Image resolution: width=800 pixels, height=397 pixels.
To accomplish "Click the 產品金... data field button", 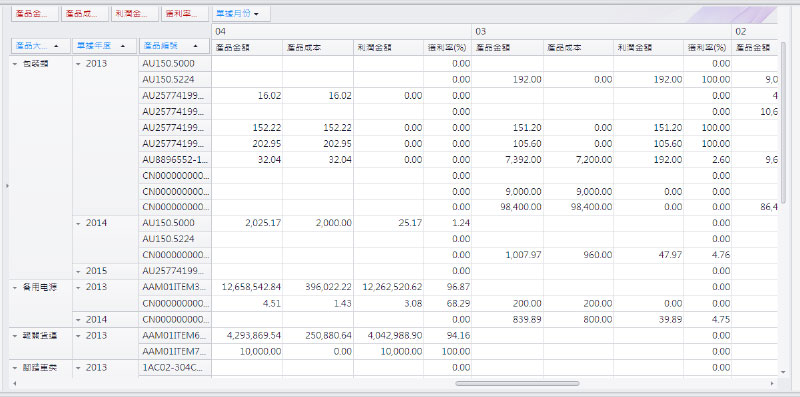I will [35, 14].
